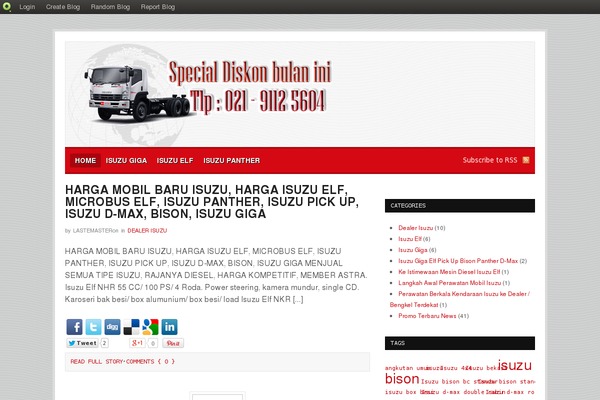Click the large 'isuzu' tag
This screenshot has width=600, height=400.
click(515, 365)
